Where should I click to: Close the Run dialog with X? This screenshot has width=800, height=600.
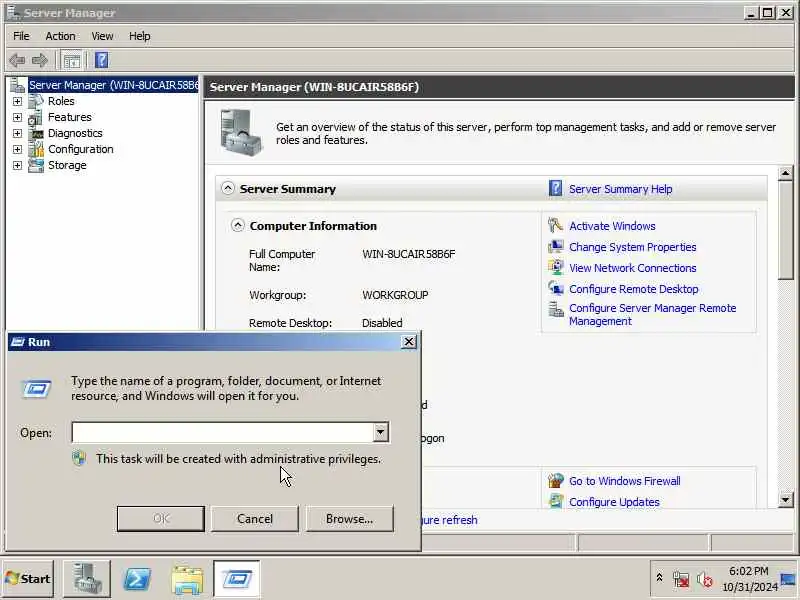click(409, 342)
